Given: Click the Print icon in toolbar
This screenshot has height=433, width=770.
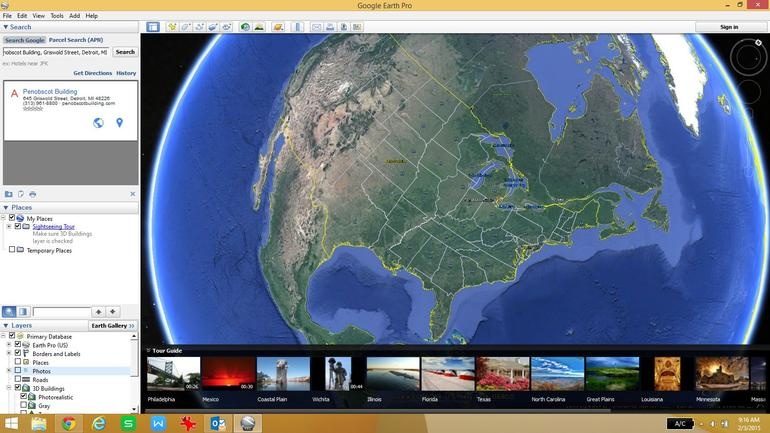Looking at the screenshot, I should 330,27.
